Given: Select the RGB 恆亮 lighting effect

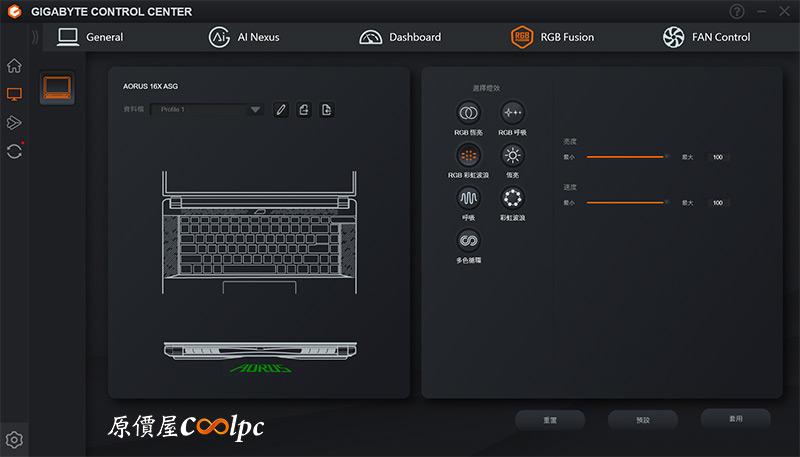Looking at the screenshot, I should 468,112.
